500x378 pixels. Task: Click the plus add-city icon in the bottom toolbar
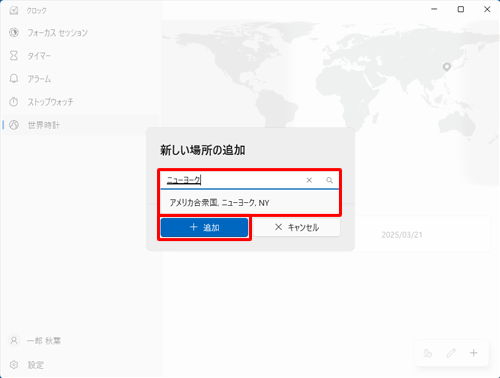click(x=474, y=353)
